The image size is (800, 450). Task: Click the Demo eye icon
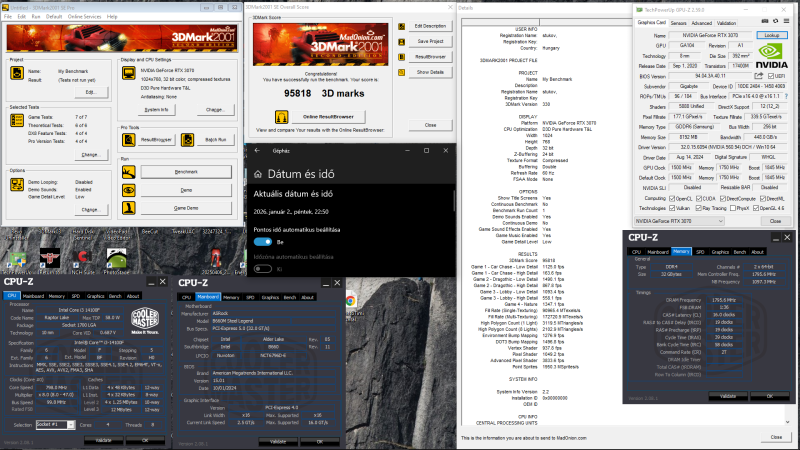tap(129, 190)
